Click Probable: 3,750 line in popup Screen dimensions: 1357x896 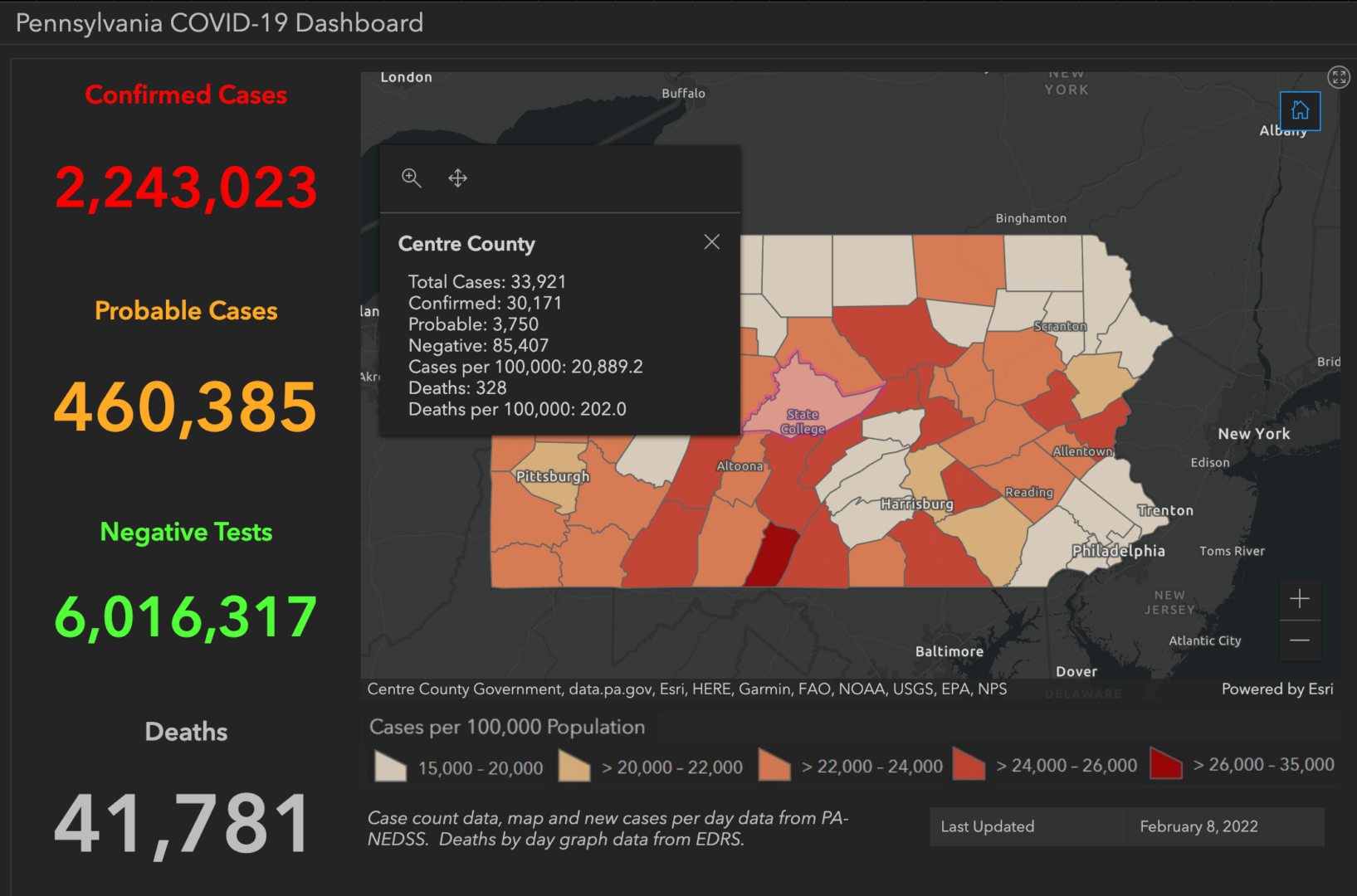[x=473, y=324]
